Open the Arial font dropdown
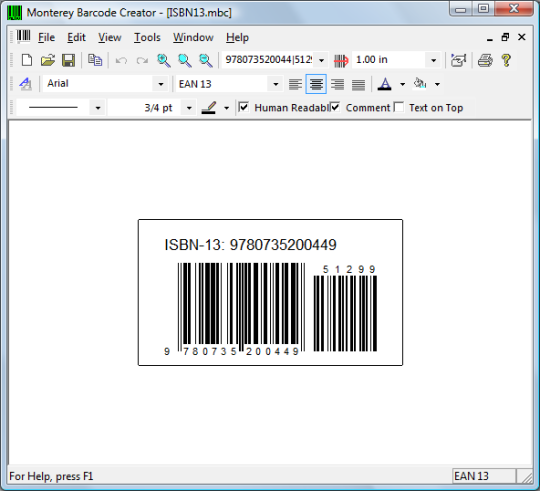 (160, 84)
